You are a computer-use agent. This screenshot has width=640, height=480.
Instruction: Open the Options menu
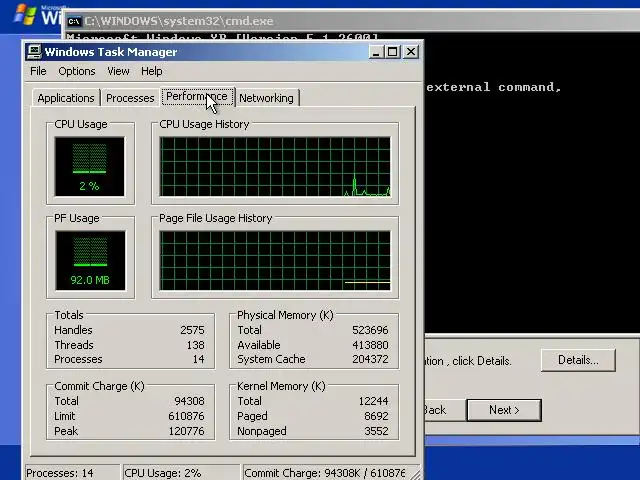(x=77, y=71)
